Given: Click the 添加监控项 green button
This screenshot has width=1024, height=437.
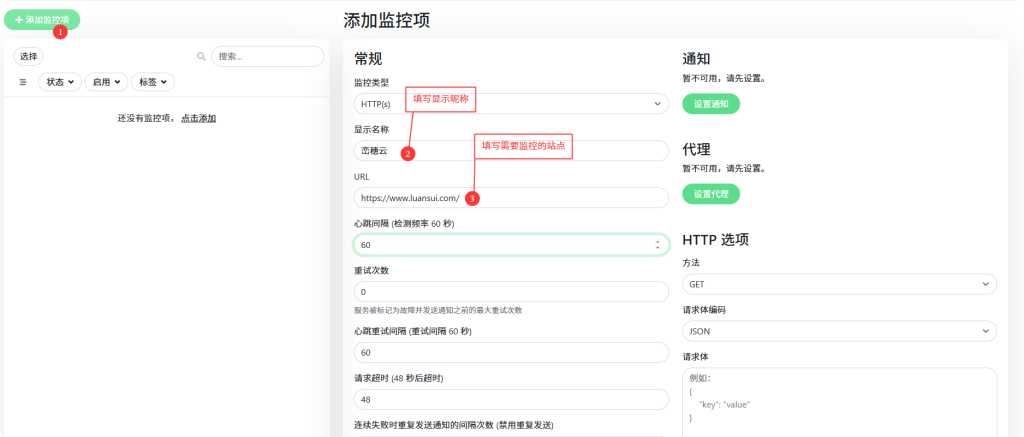Looking at the screenshot, I should 42,20.
